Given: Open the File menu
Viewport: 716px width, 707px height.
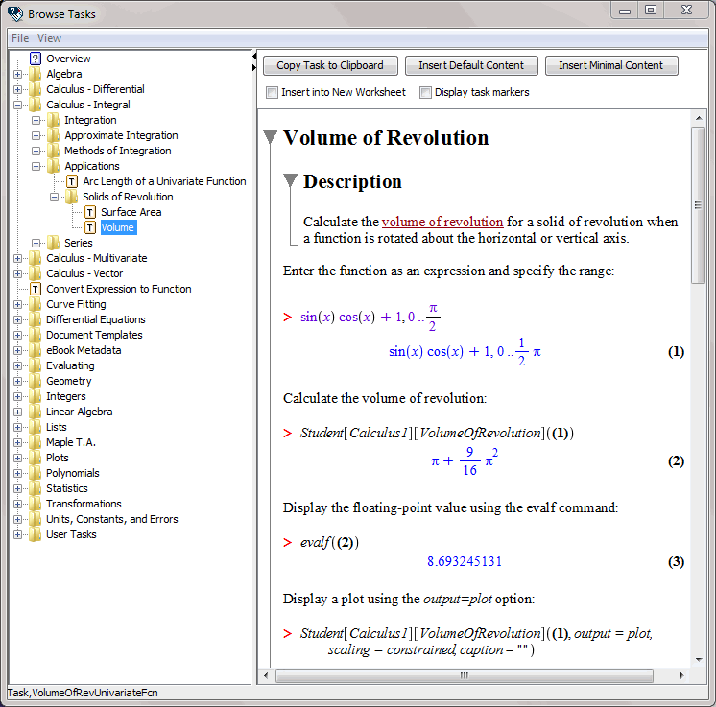Looking at the screenshot, I should click(x=20, y=38).
